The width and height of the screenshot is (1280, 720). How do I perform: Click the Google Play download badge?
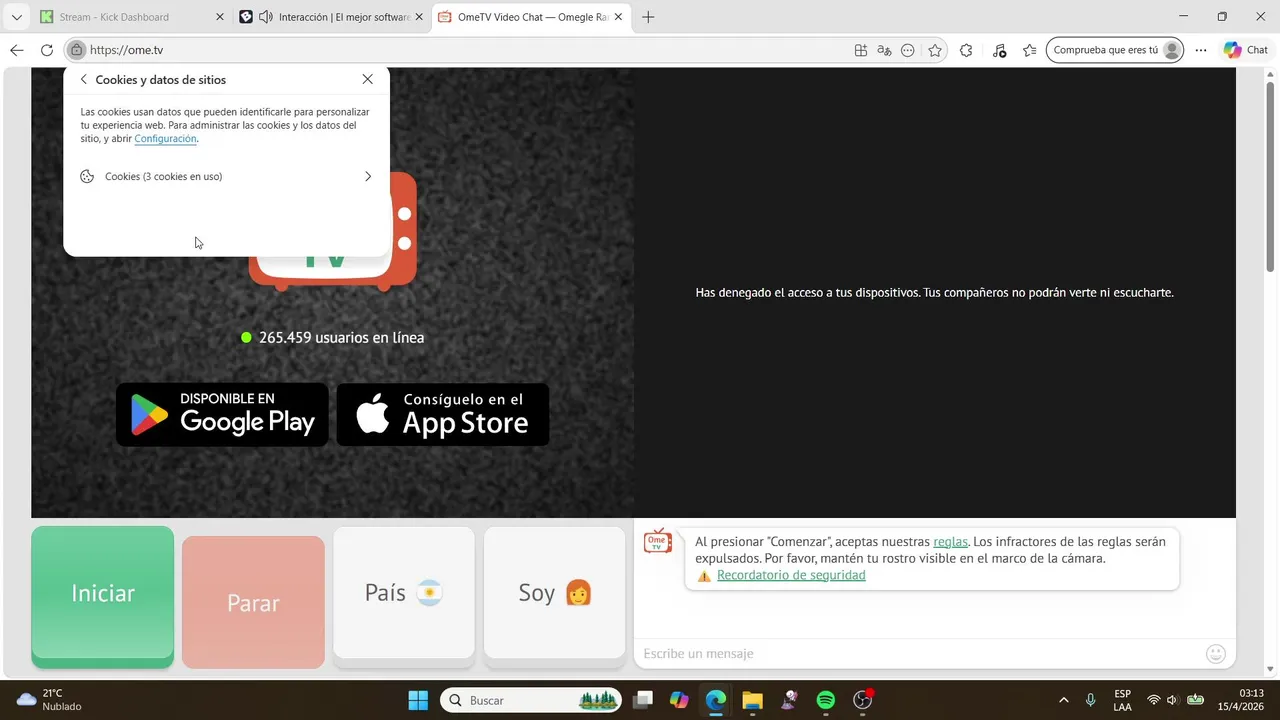pyautogui.click(x=222, y=414)
